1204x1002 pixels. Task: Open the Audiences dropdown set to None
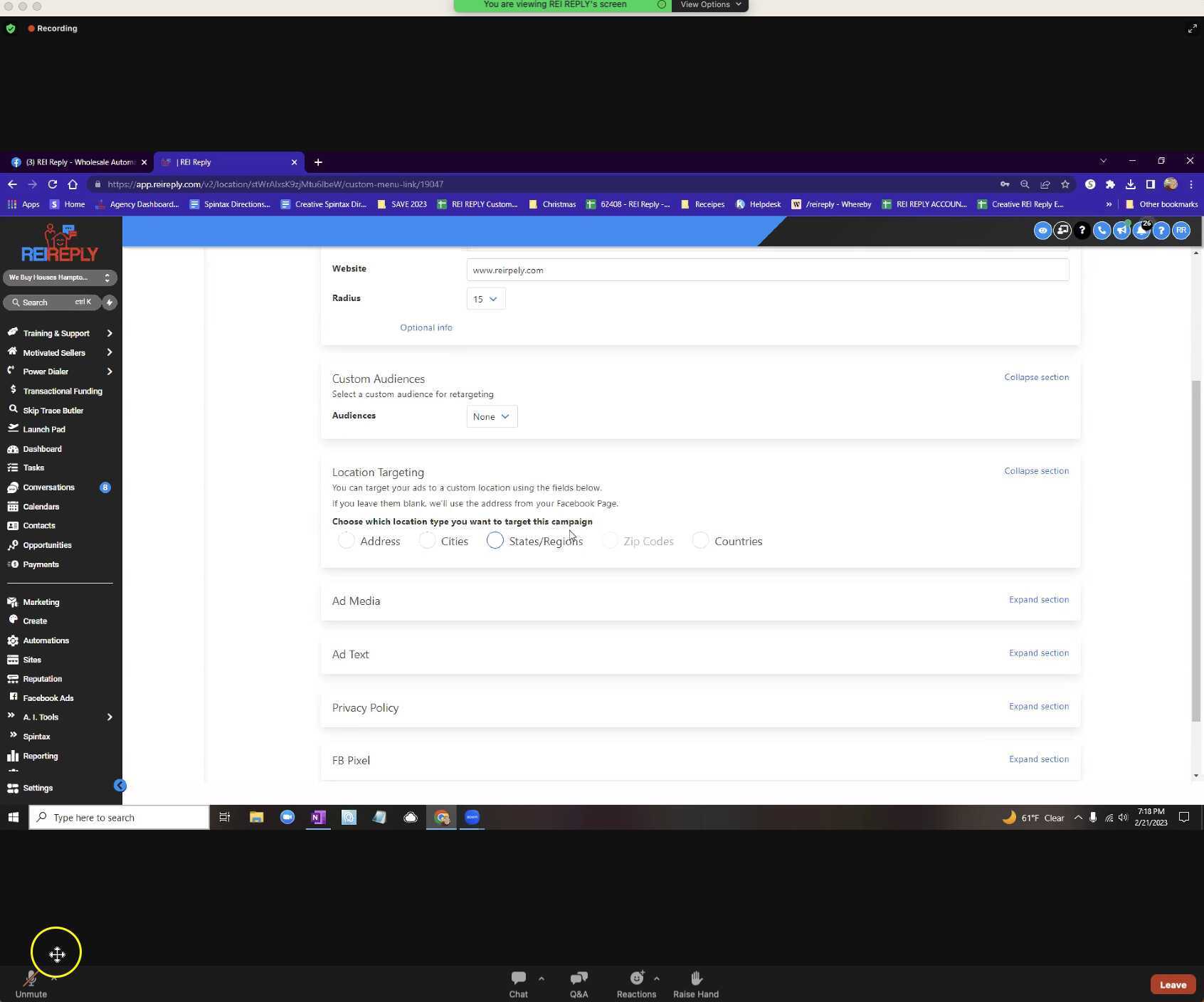tap(491, 417)
